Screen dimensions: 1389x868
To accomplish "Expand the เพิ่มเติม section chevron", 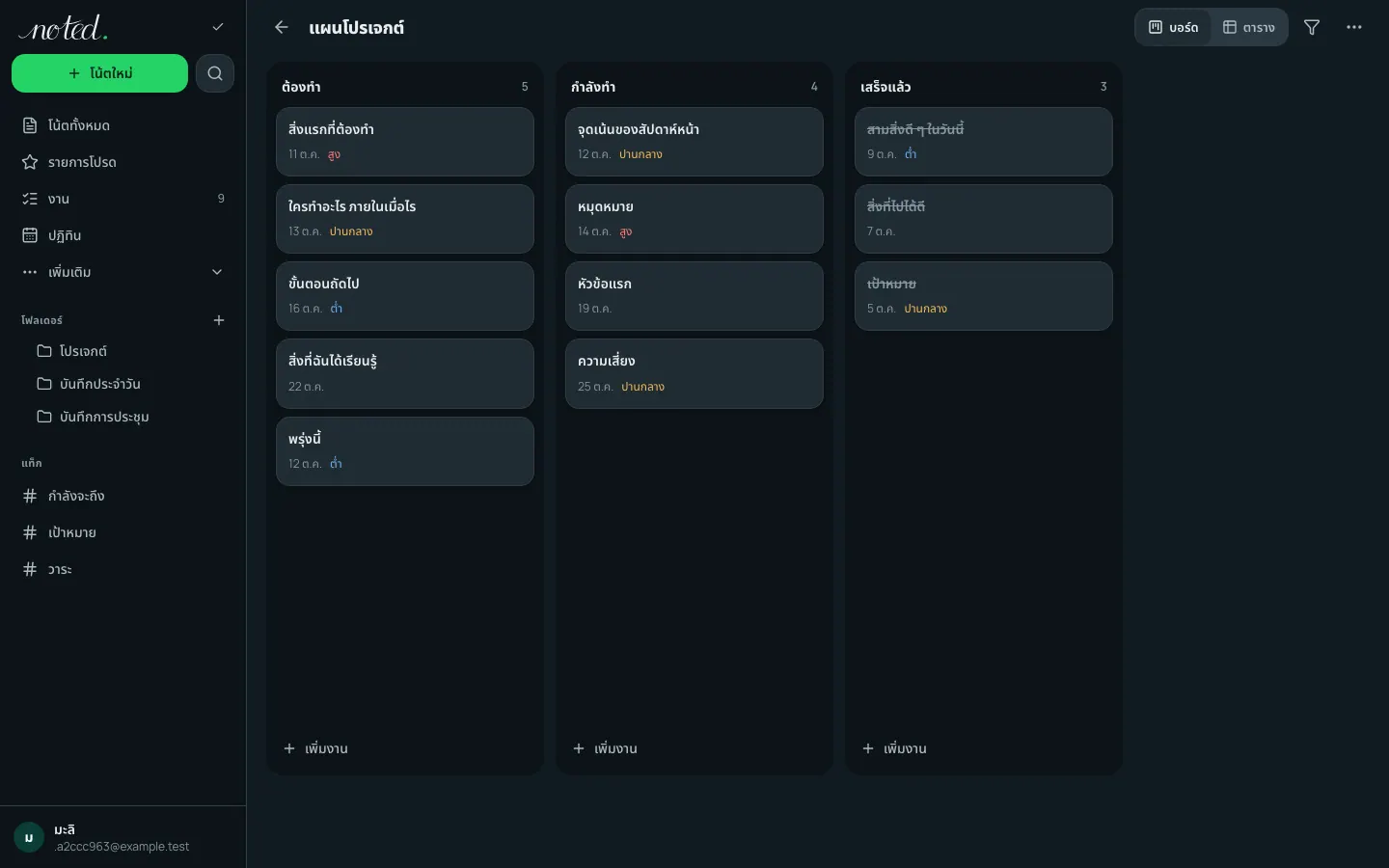I will coord(217,272).
